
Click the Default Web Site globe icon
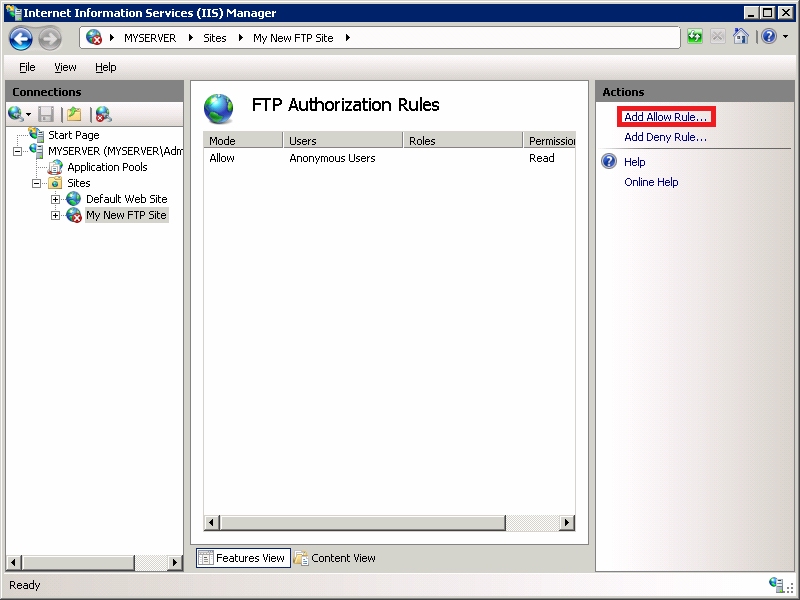(73, 198)
